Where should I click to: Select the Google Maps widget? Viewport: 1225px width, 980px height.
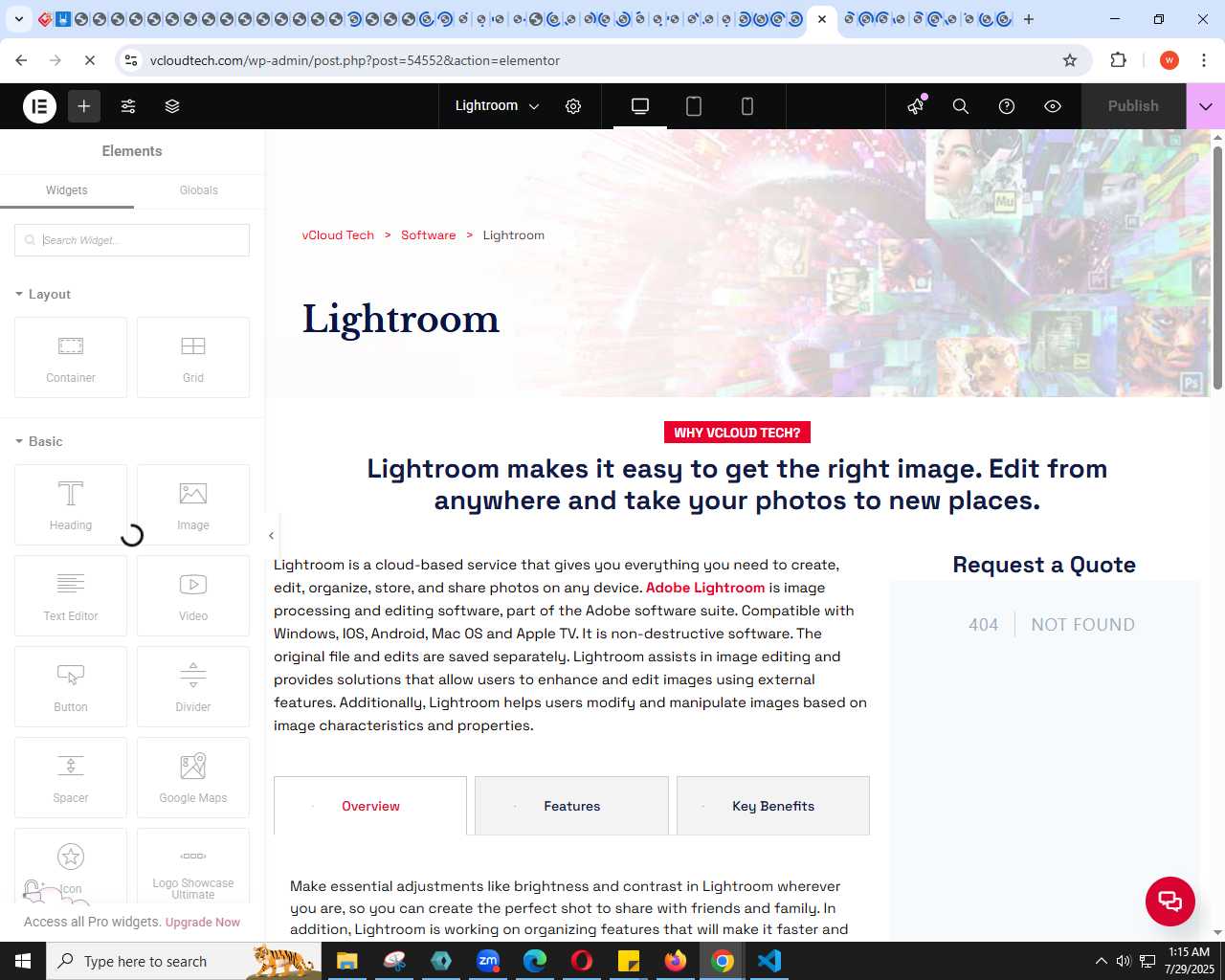(x=193, y=778)
